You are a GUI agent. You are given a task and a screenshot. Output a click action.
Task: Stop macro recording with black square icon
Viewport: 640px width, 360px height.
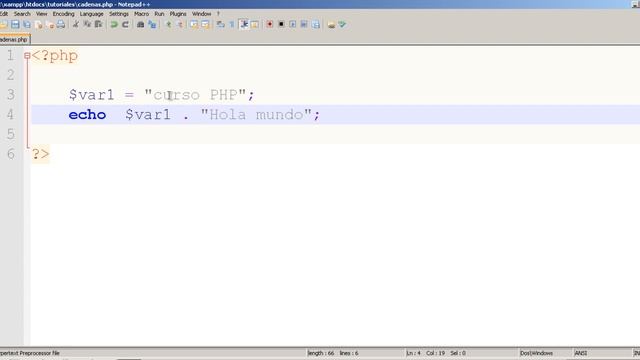click(x=281, y=24)
